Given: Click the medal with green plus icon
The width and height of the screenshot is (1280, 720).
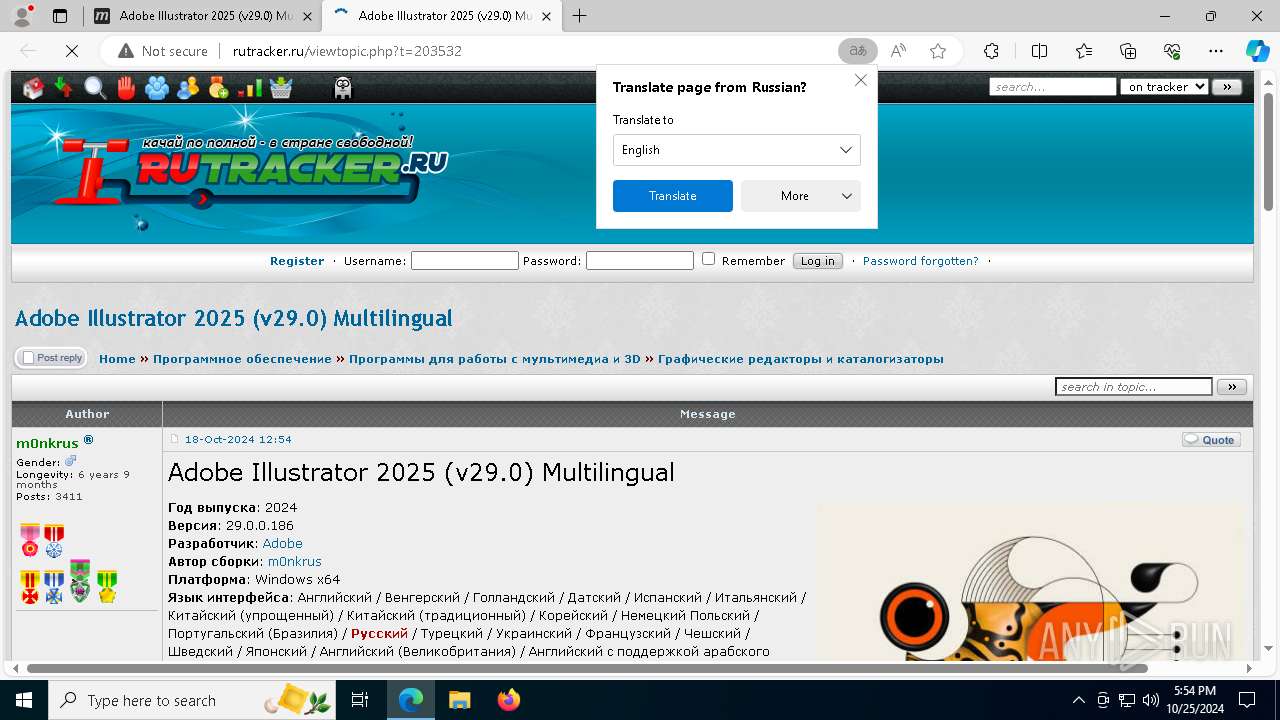Looking at the screenshot, I should click(x=219, y=88).
